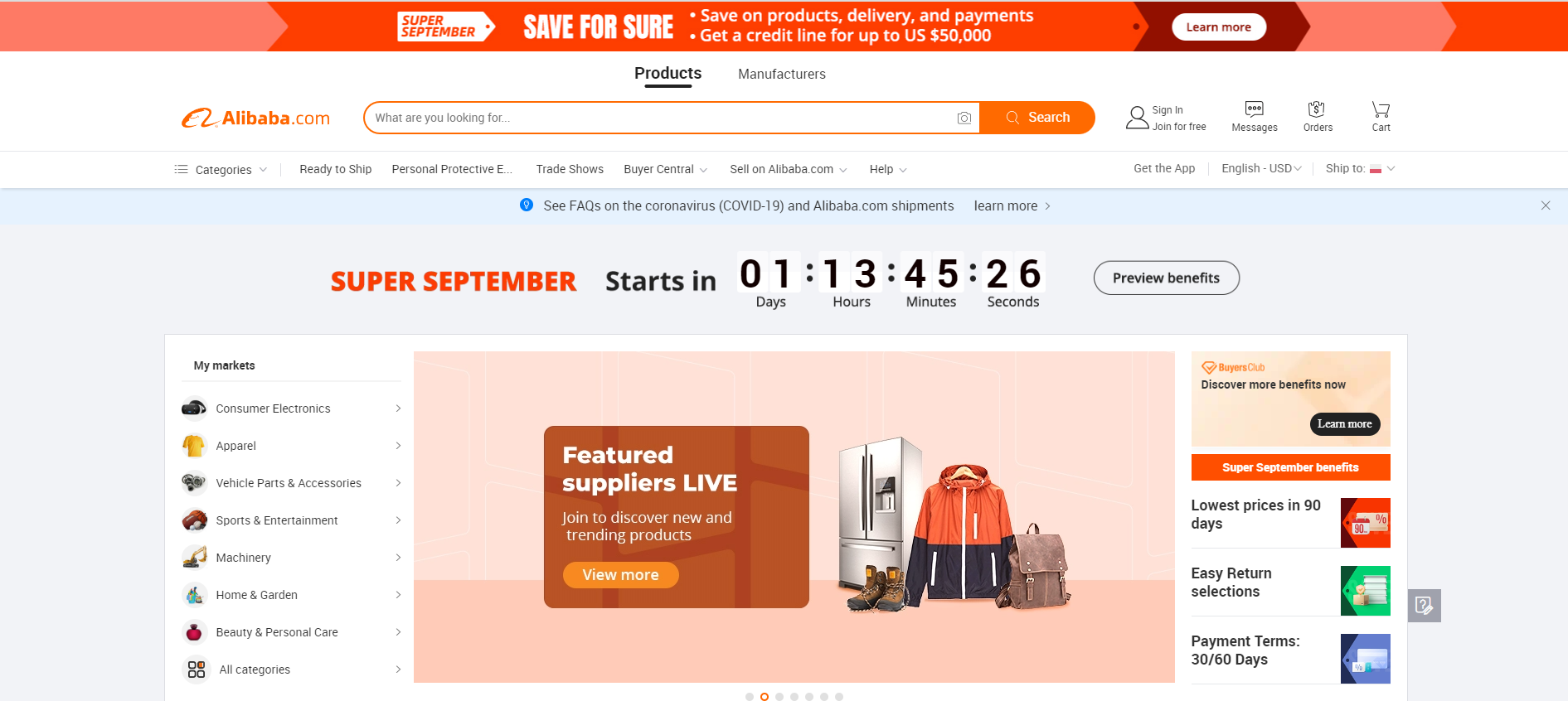Viewport: 1568px width, 701px height.
Task: Click the feedback survey icon at right edge
Action: (1424, 606)
